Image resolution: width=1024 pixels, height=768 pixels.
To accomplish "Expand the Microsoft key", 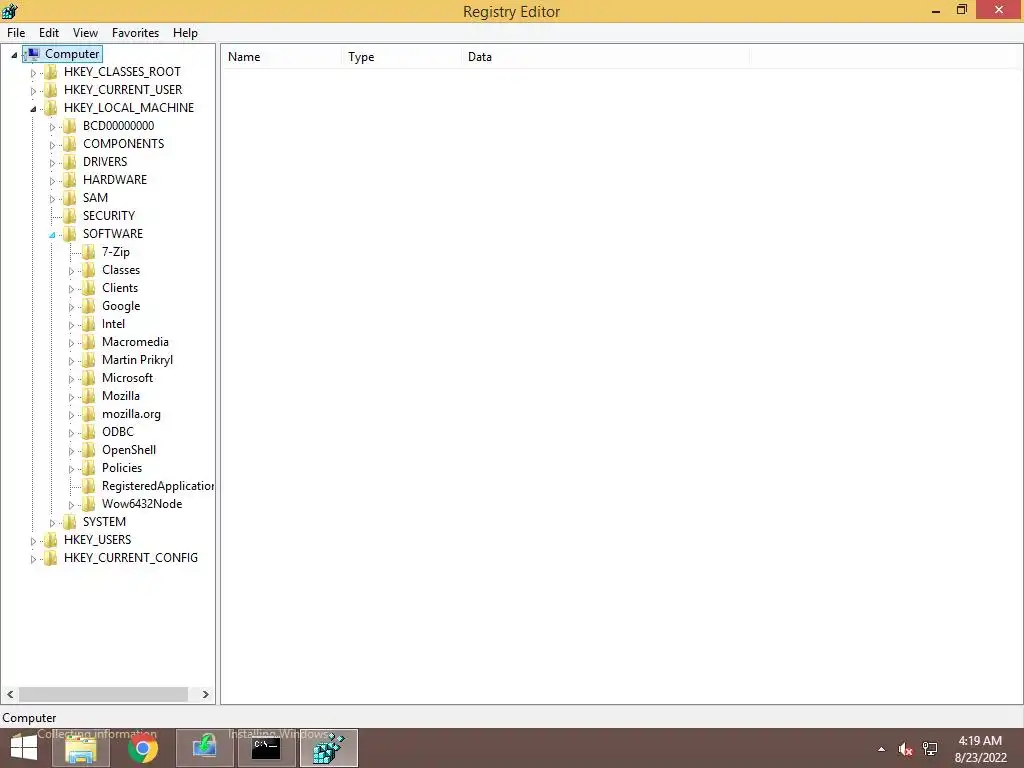I will point(71,379).
